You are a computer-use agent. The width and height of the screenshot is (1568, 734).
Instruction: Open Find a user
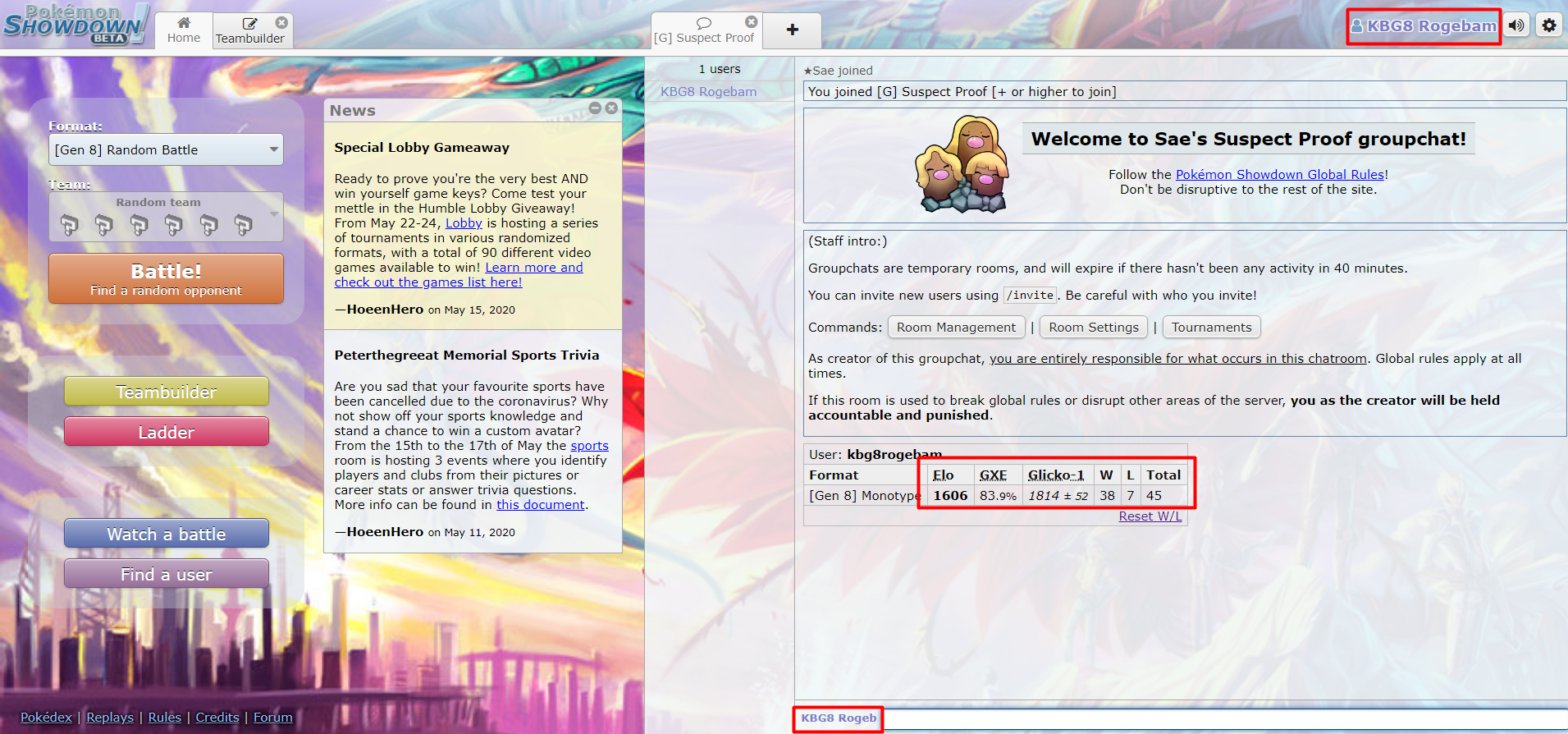[x=167, y=574]
